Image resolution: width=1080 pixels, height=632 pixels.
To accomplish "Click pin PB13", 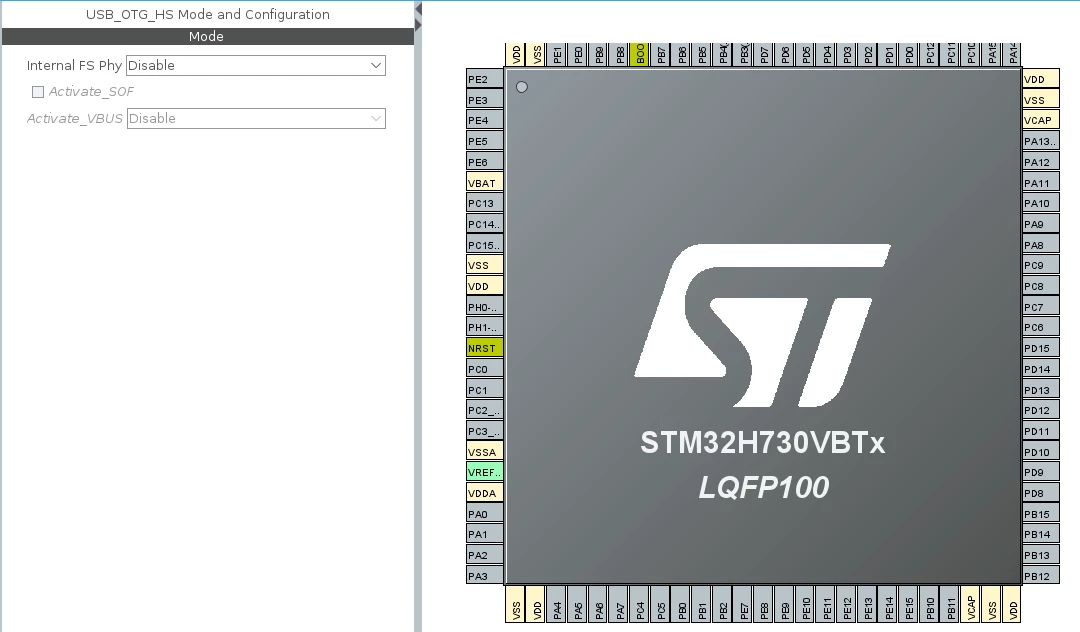I will pos(1041,555).
